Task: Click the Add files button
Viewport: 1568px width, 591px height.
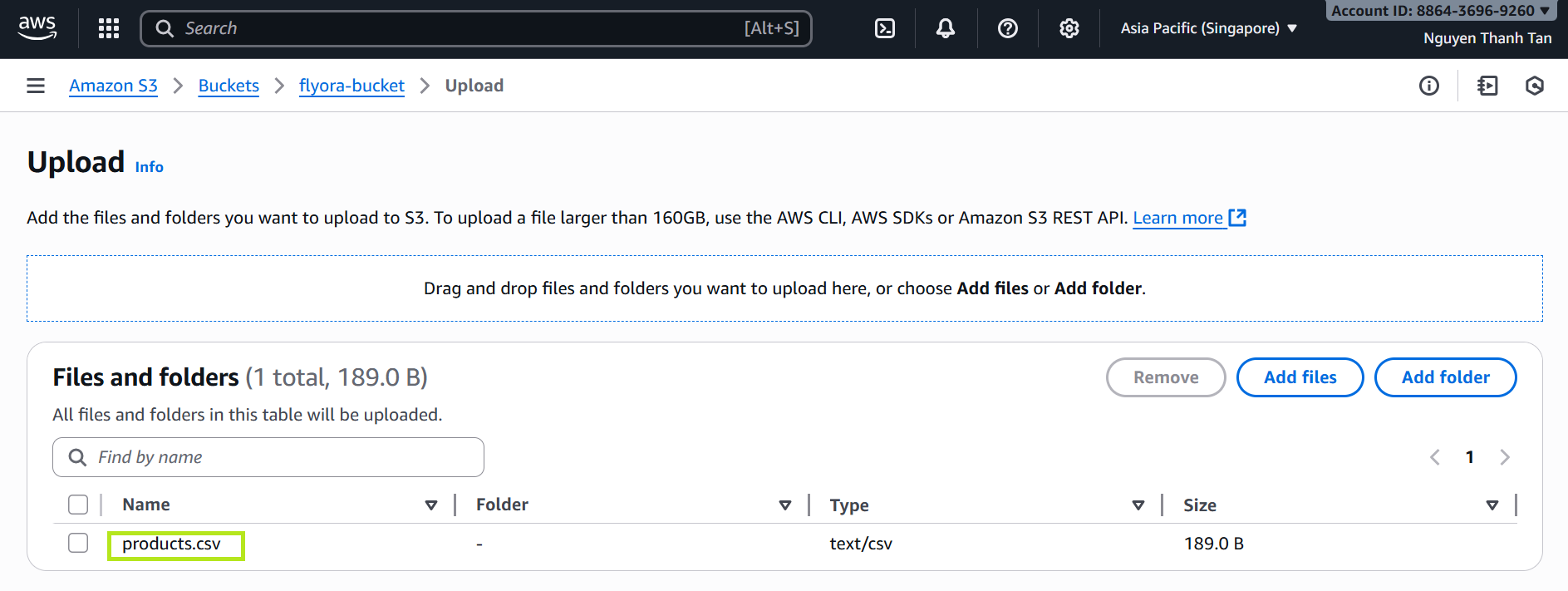Action: pos(1300,377)
